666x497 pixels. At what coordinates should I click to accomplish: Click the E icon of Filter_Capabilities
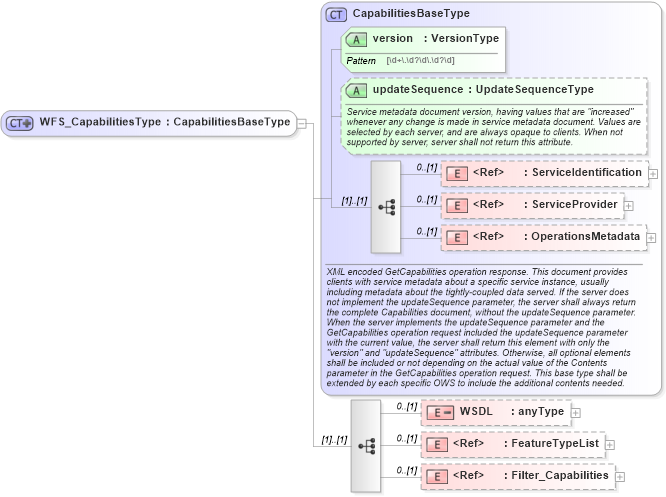pos(437,477)
